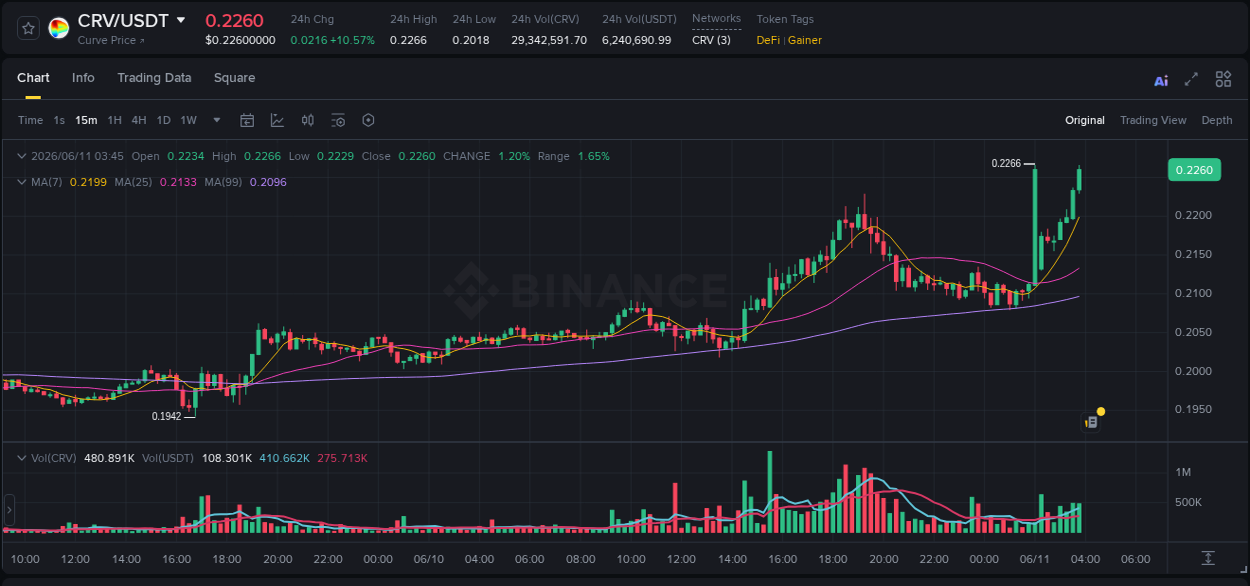Open the Info tab
The height and width of the screenshot is (586, 1250).
click(x=83, y=78)
